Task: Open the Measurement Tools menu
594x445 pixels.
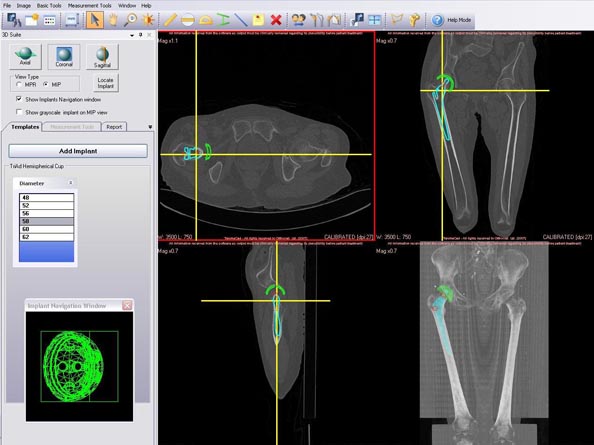Action: [x=89, y=6]
